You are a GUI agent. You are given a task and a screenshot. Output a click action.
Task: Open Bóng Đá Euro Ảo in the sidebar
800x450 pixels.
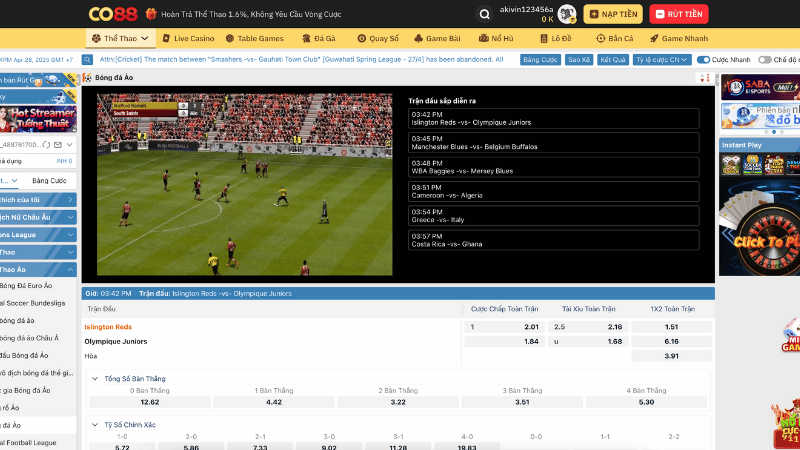(27, 286)
